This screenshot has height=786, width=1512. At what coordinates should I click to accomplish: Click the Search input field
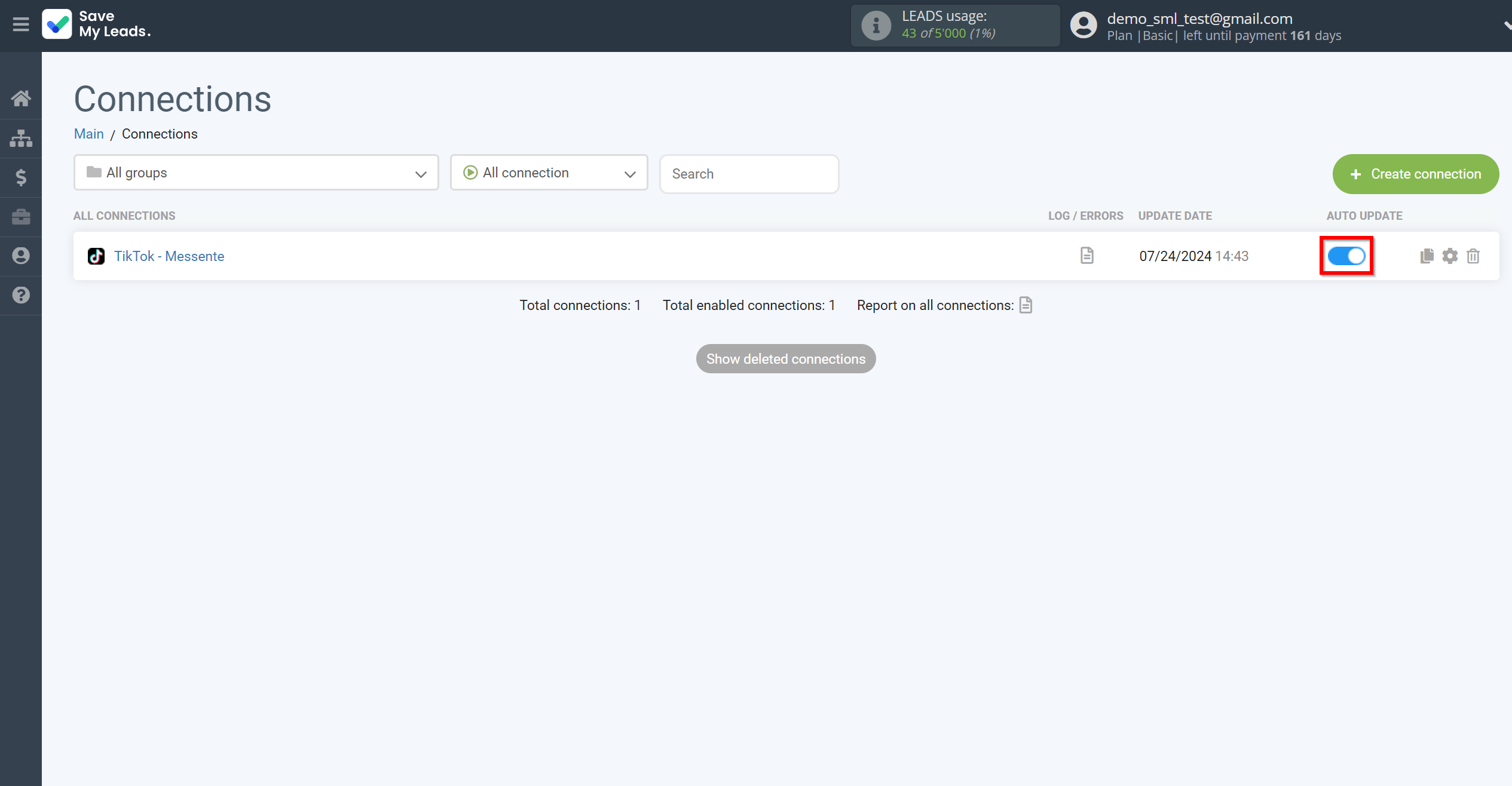[x=749, y=173]
